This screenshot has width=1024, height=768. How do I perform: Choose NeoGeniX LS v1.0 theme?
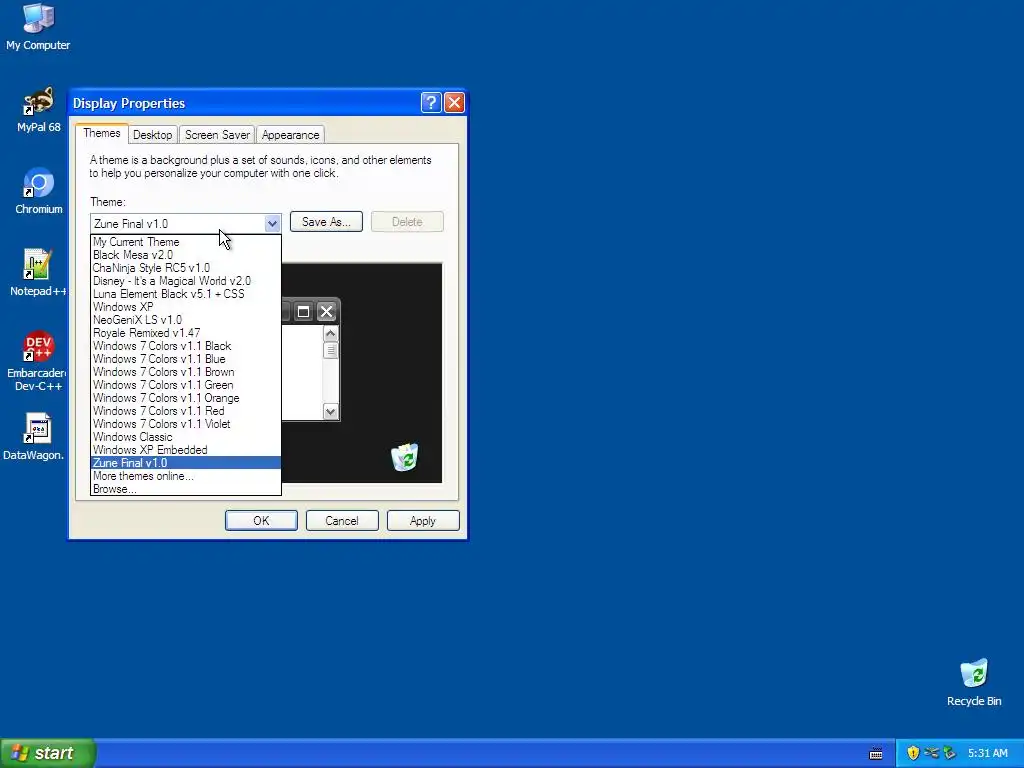coord(185,320)
